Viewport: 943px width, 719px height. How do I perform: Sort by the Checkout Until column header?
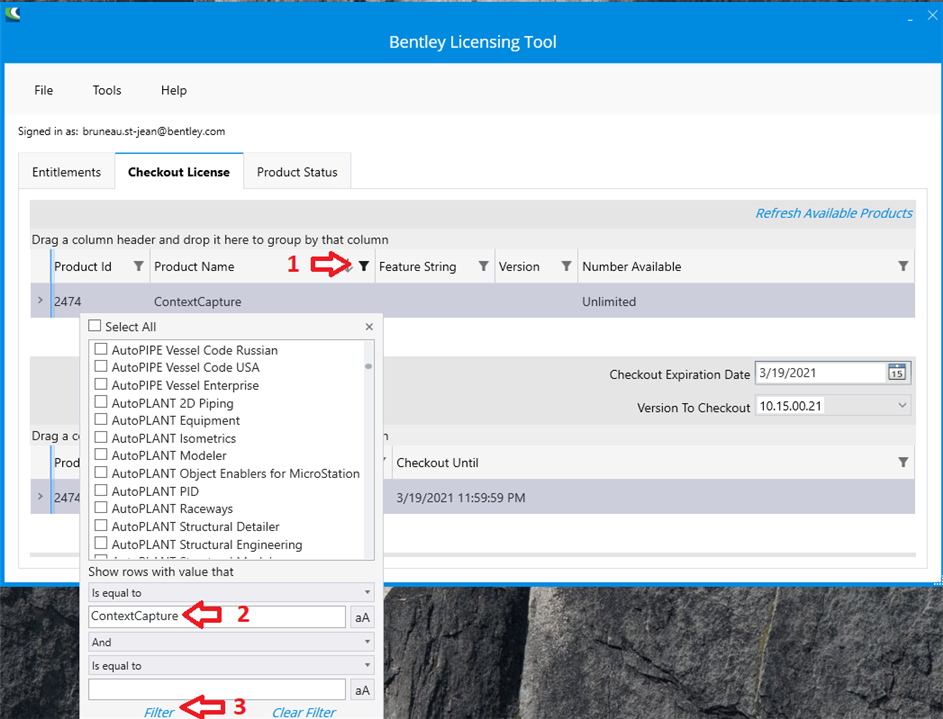[x=437, y=463]
